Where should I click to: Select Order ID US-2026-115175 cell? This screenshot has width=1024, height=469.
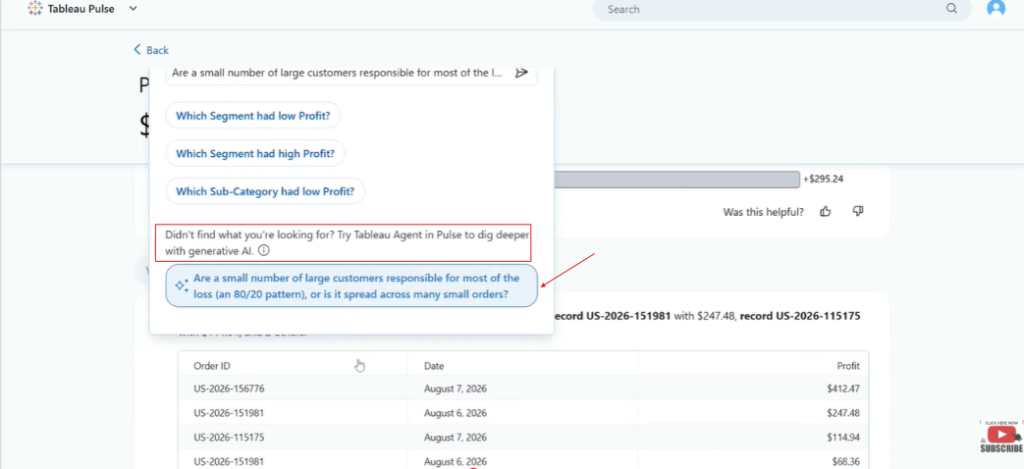[229, 437]
